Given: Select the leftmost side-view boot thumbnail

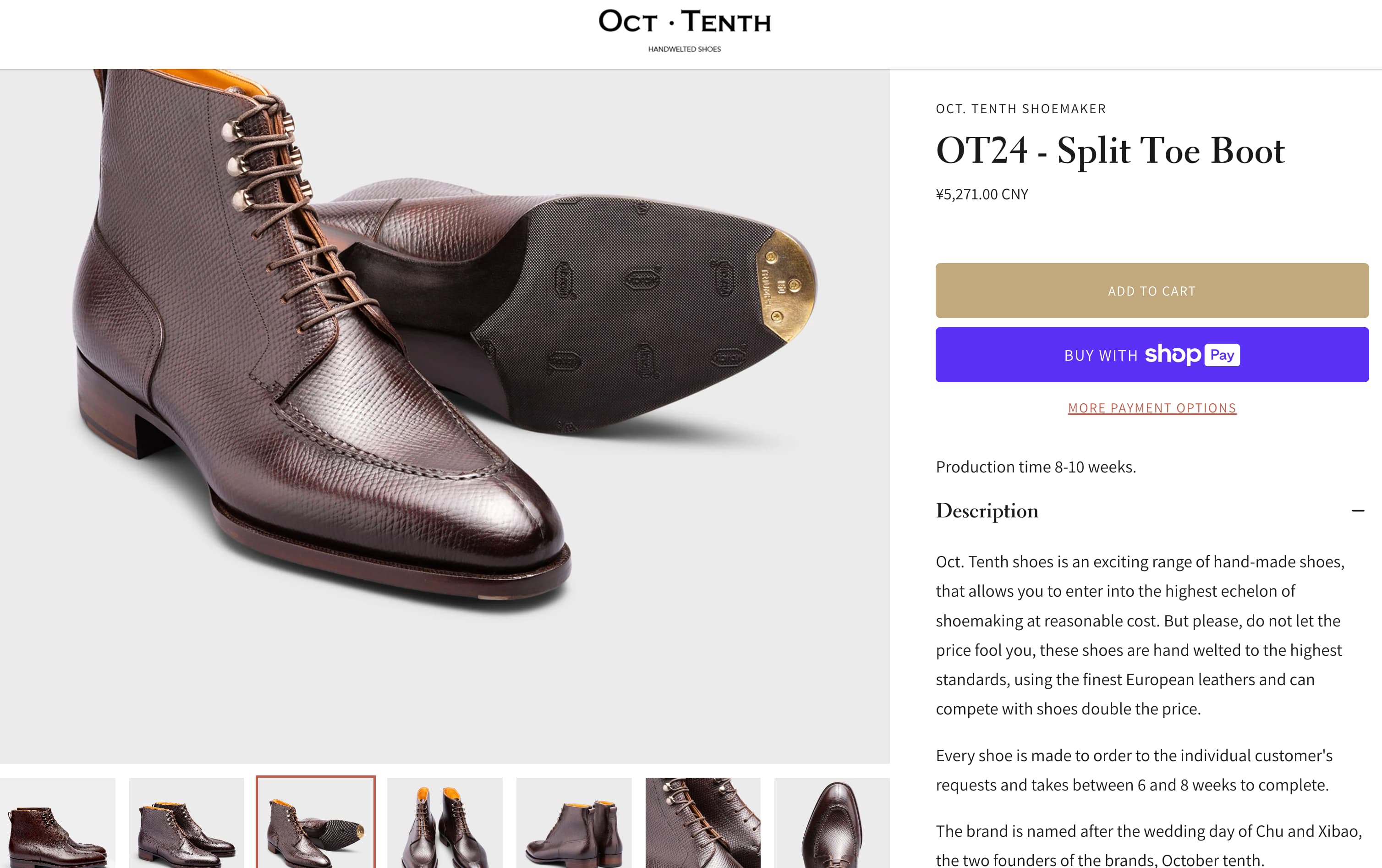Looking at the screenshot, I should tap(57, 823).
